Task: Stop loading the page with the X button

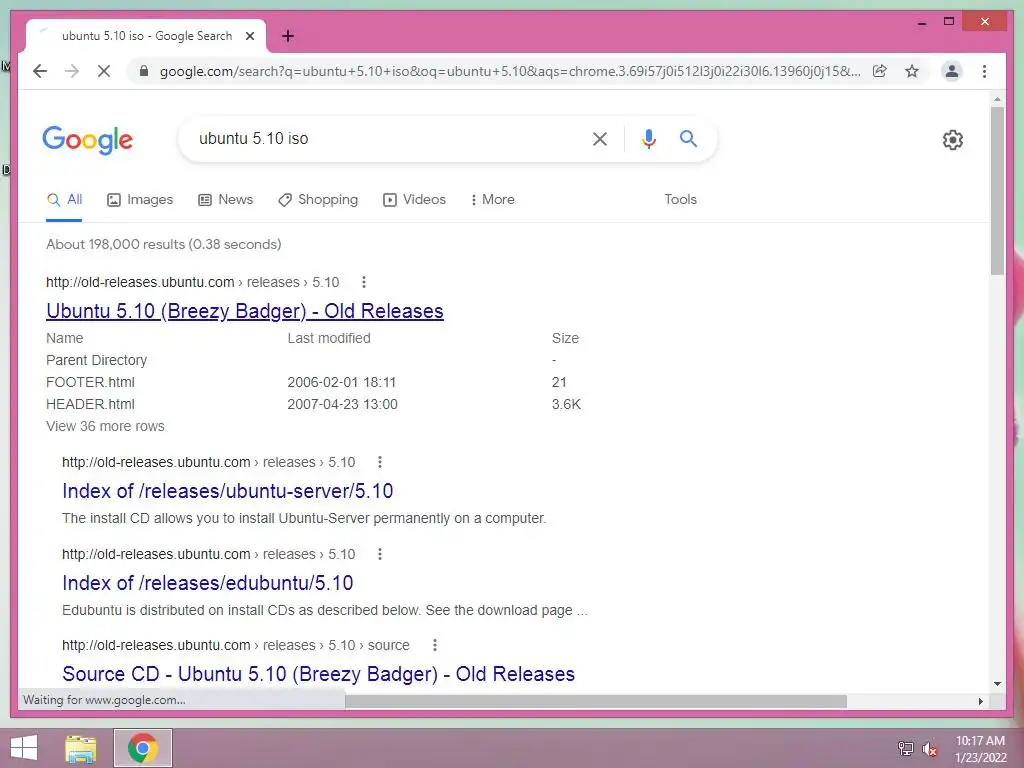Action: [x=104, y=71]
